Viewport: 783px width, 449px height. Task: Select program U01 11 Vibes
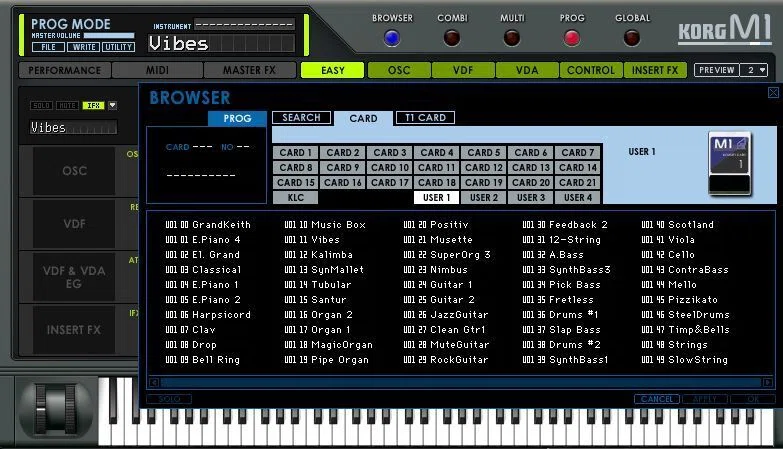tap(312, 240)
